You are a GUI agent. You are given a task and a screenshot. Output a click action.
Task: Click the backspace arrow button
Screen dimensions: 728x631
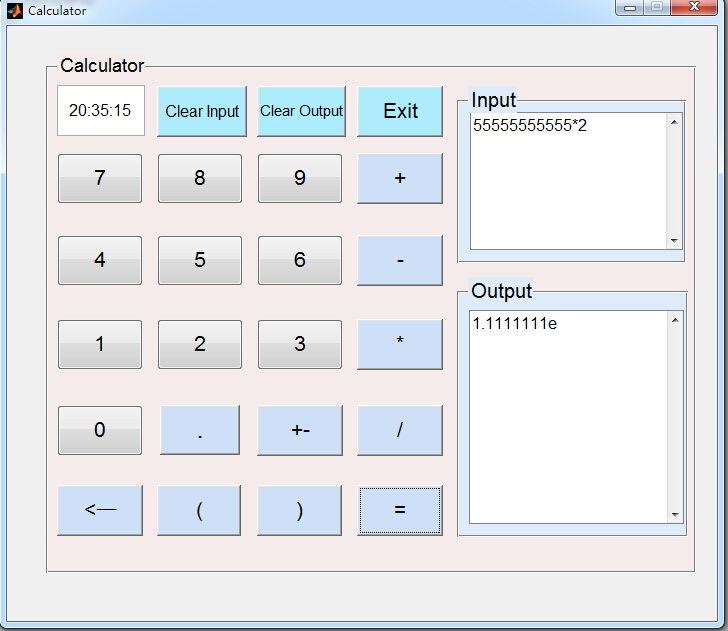100,511
